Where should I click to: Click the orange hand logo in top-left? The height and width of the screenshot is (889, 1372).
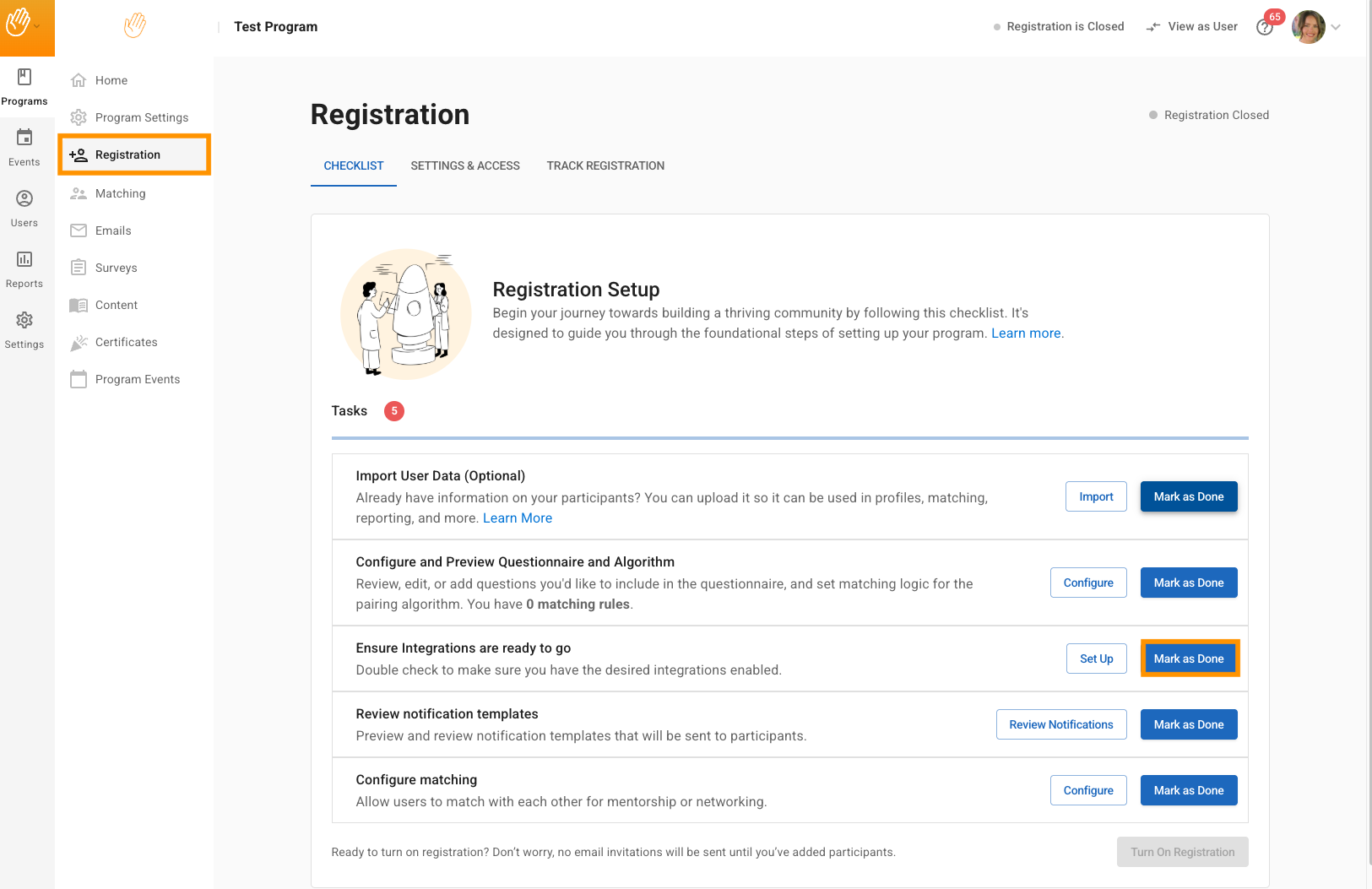click(19, 23)
